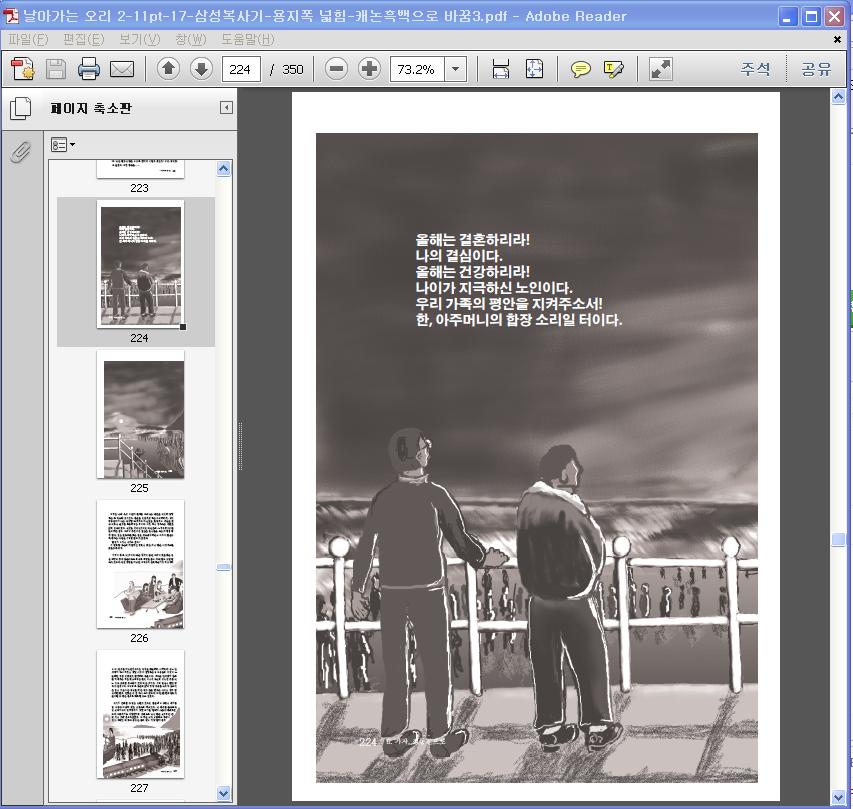Viewport: 853px width, 809px height.
Task: Open the 파일 menu
Action: (x=27, y=39)
